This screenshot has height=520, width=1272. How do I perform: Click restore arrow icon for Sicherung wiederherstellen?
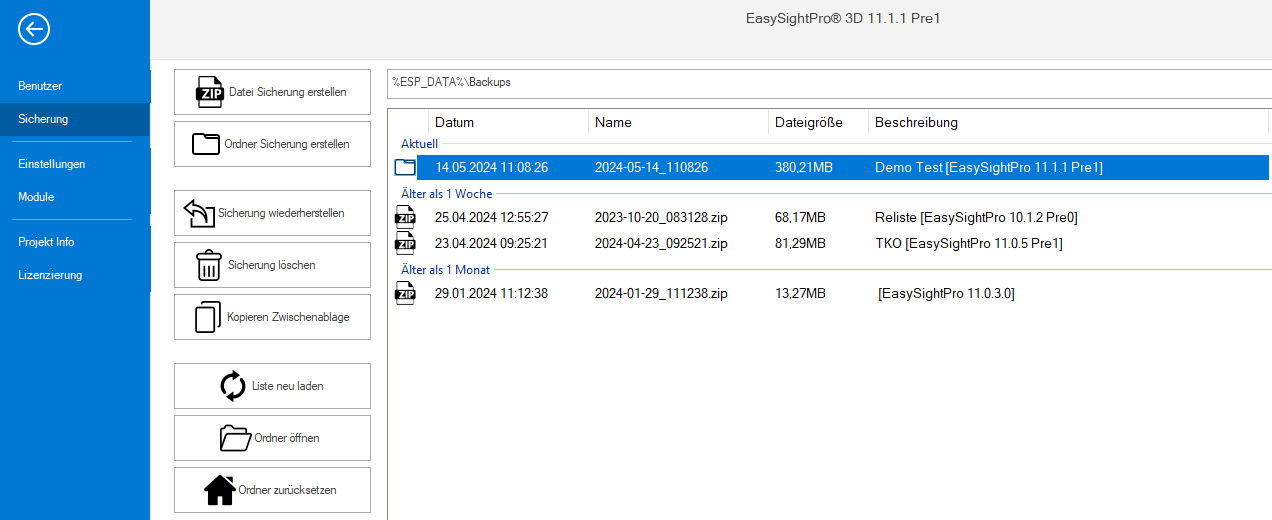click(x=199, y=213)
